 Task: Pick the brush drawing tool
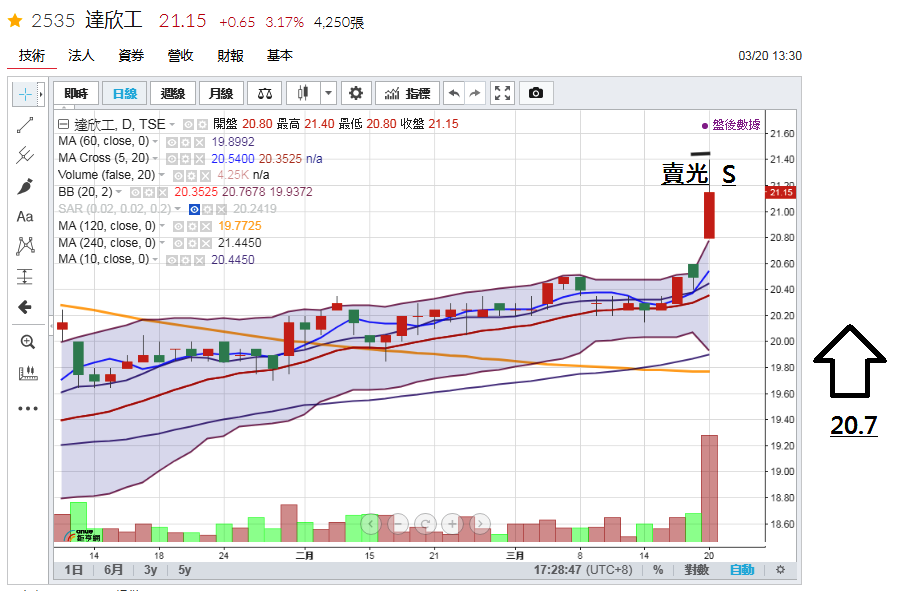(x=25, y=186)
